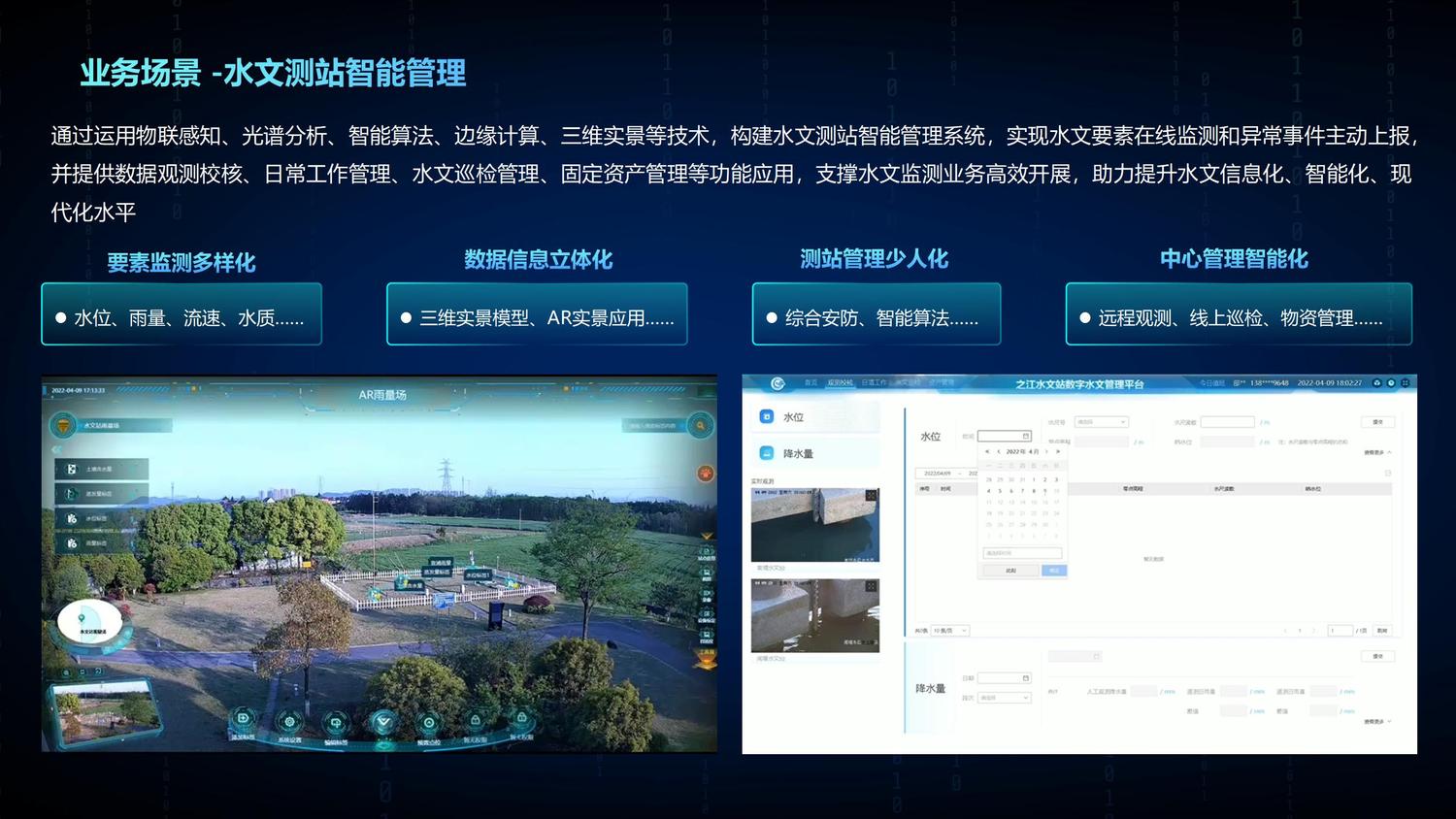Switch to the 日常工作 tab
Screen dimensions: 1456x819
coord(875,382)
